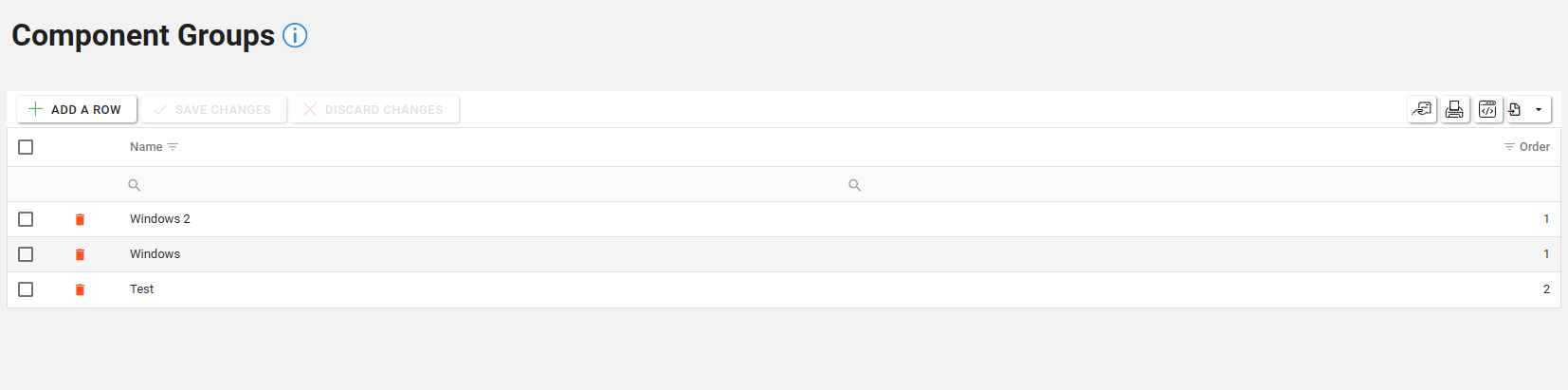Delete the Test row via trash icon
The height and width of the screenshot is (390, 1568).
click(x=80, y=289)
